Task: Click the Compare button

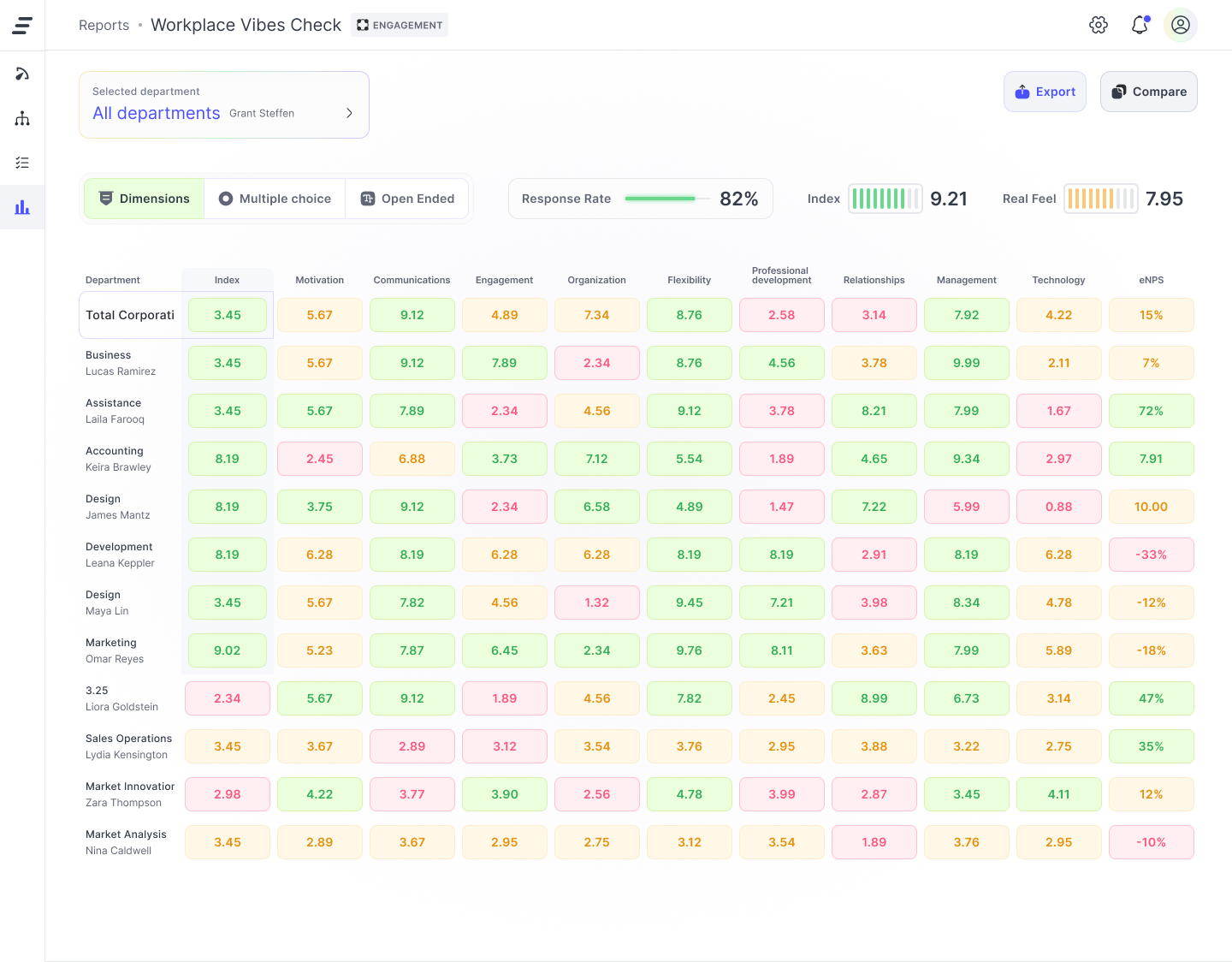Action: point(1148,92)
